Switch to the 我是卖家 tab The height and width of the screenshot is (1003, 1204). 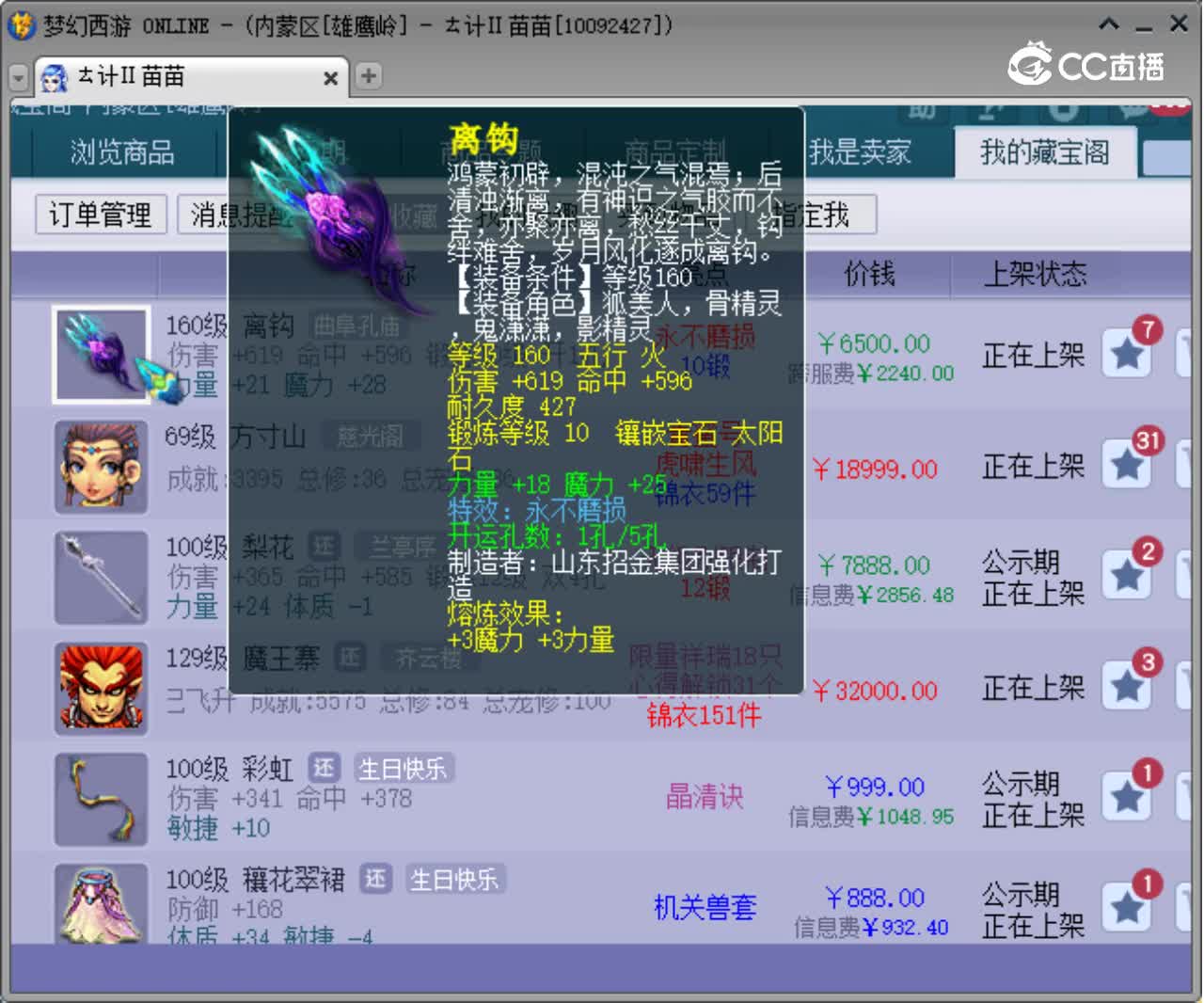tap(860, 152)
